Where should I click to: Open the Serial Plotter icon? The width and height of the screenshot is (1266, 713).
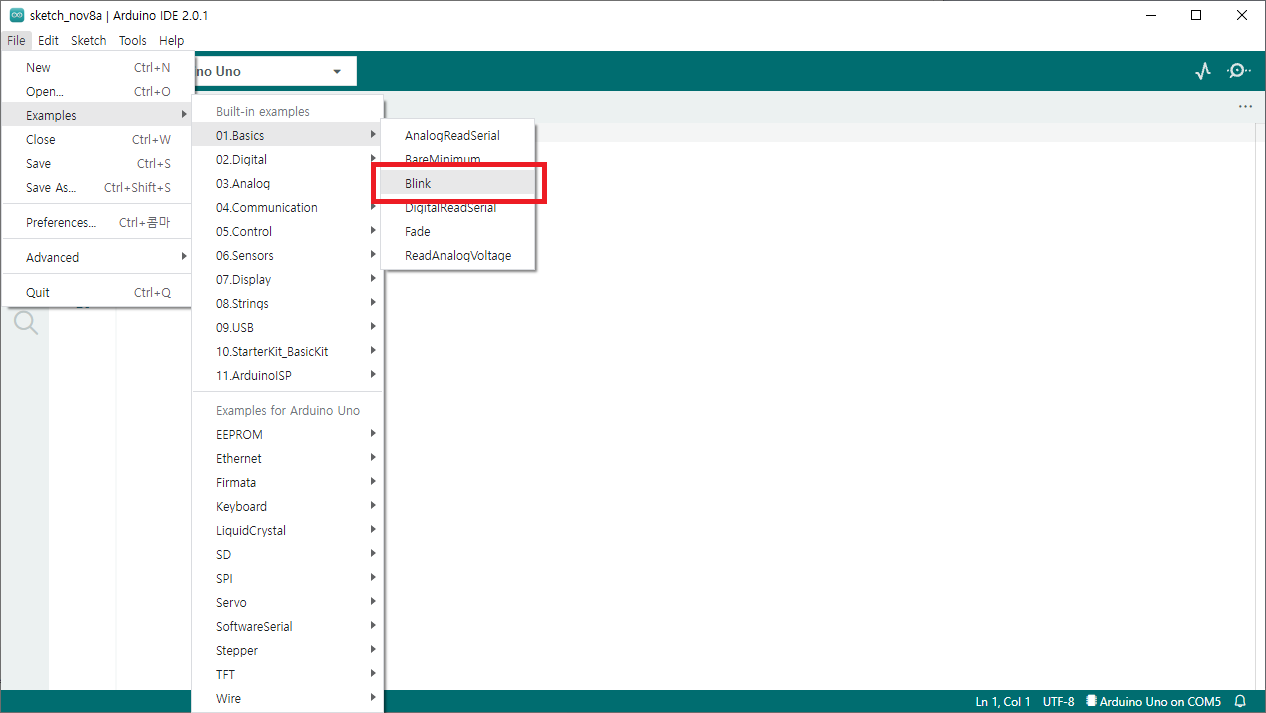[x=1203, y=71]
